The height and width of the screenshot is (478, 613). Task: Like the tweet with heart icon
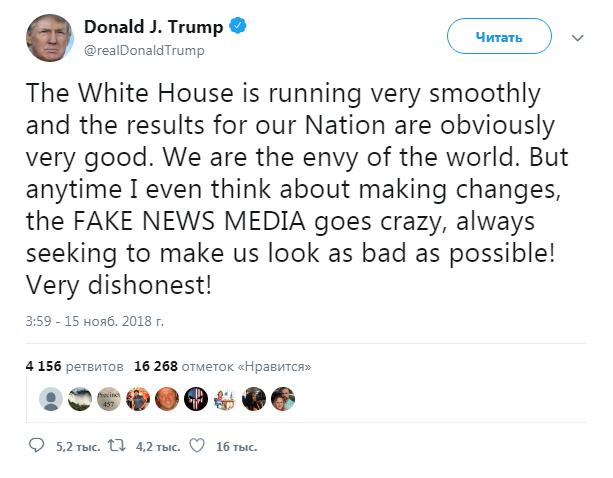pos(197,445)
